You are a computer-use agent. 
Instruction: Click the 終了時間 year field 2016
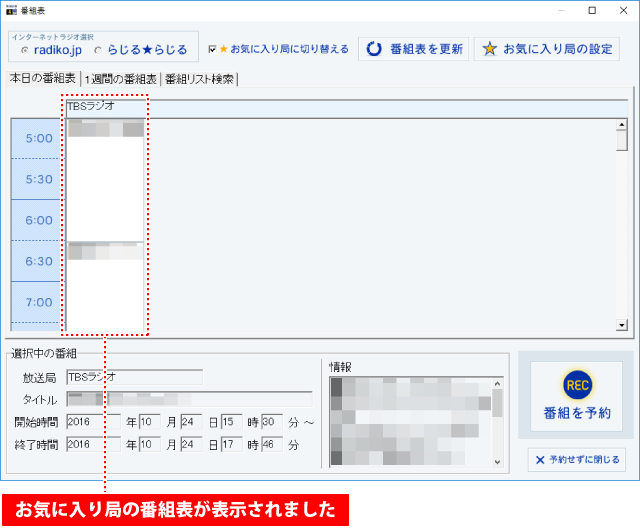click(93, 444)
